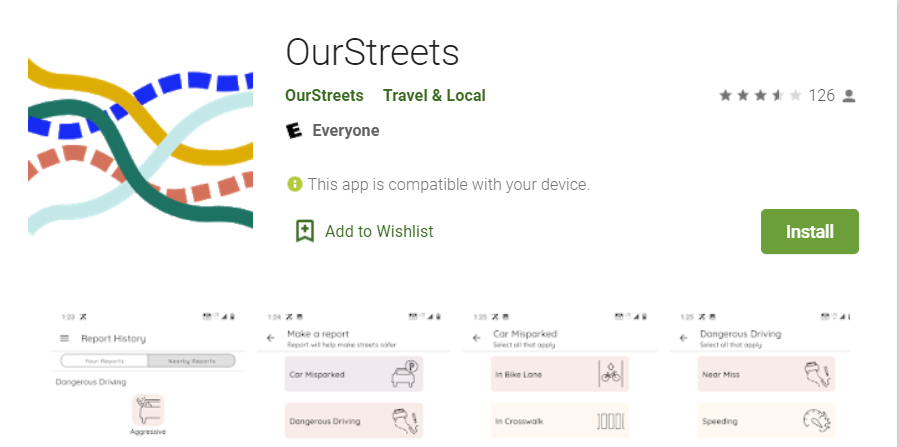The height and width of the screenshot is (447, 899).
Task: Select the Your Reports tab in screenshot
Action: [104, 361]
